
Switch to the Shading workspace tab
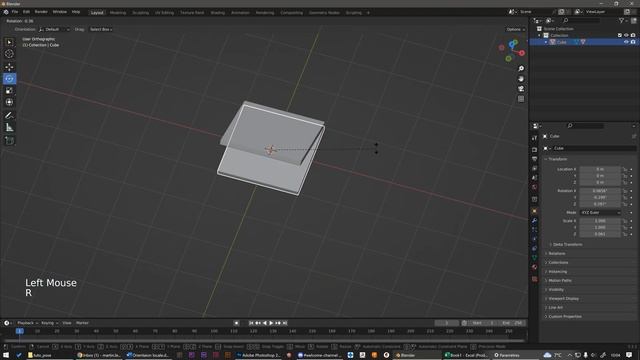(218, 13)
